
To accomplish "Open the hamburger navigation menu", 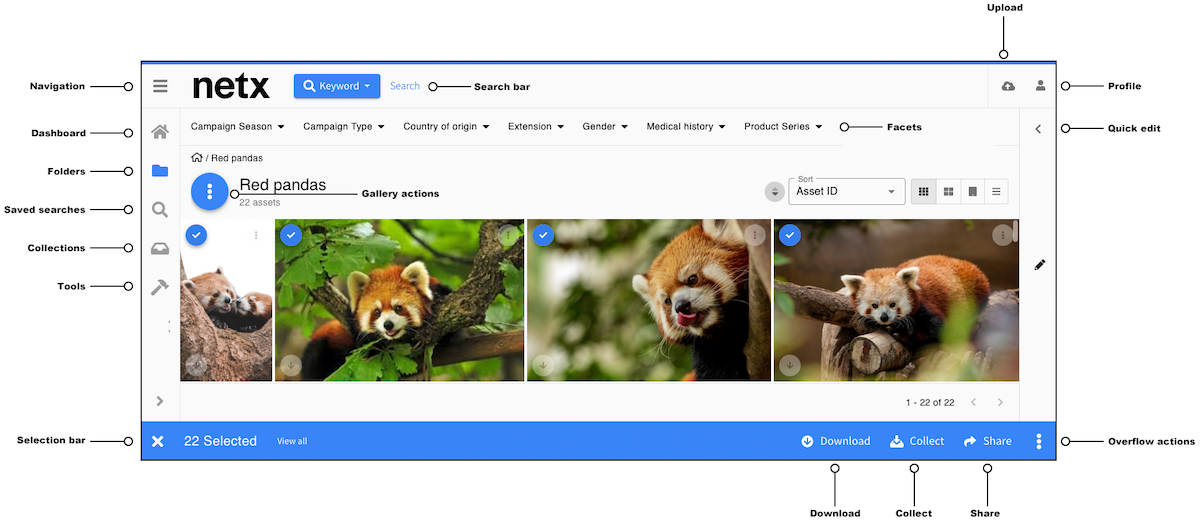I will [x=160, y=86].
